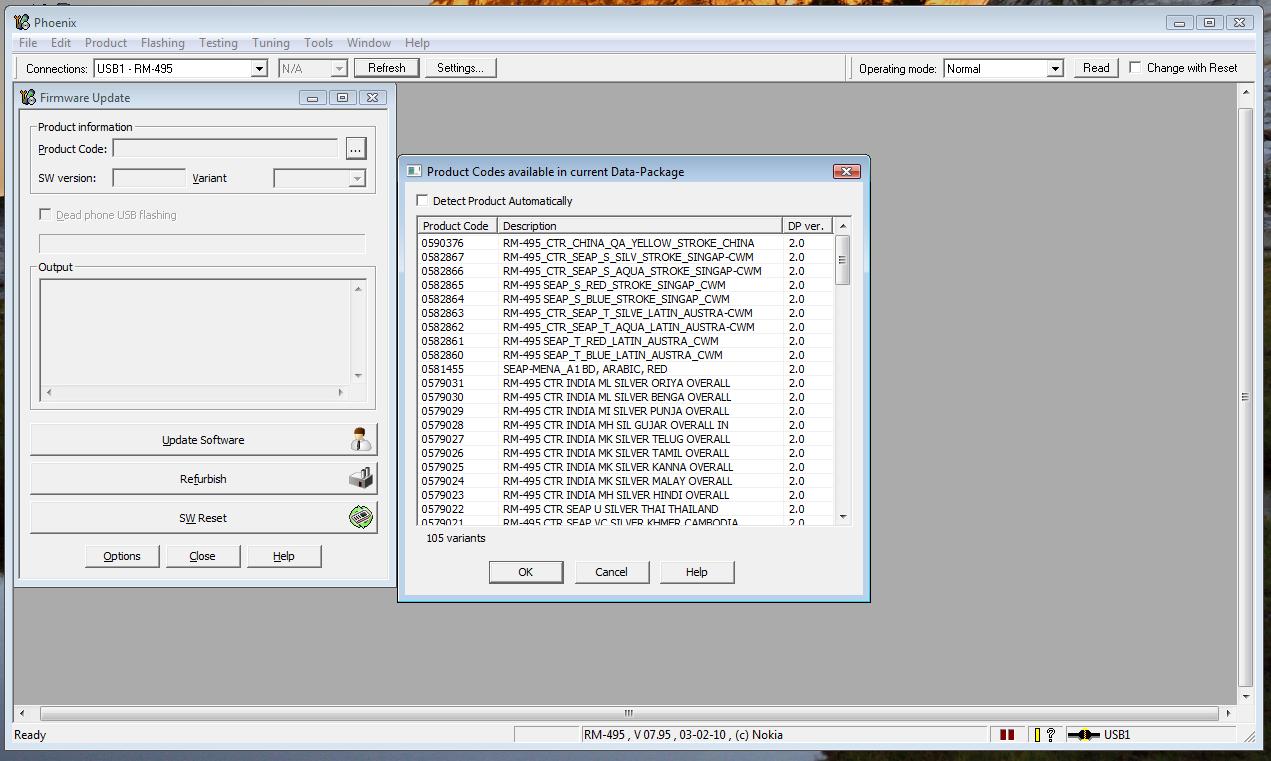
Task: Click the Phoenix application icon in title bar
Action: [22, 22]
